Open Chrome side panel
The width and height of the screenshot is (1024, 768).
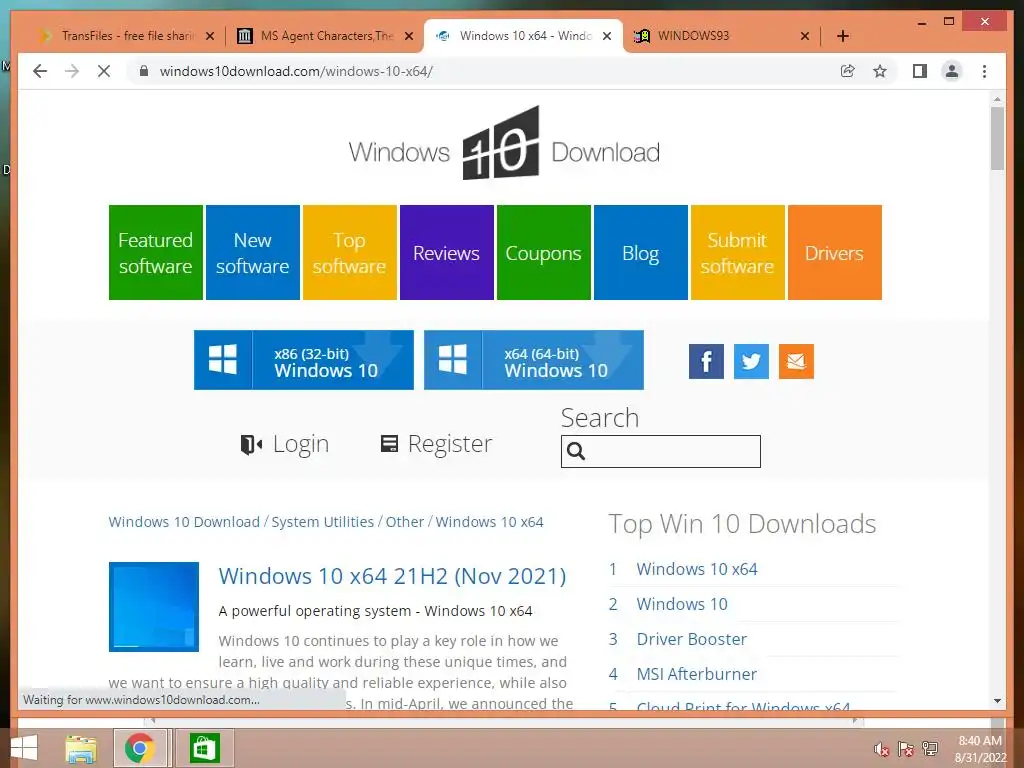pos(920,71)
